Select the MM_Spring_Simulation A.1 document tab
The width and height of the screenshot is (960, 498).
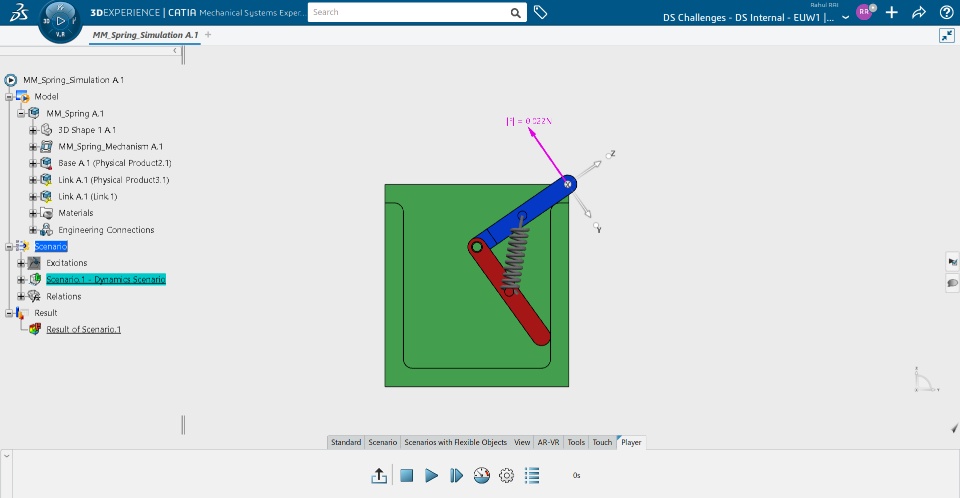(x=145, y=35)
